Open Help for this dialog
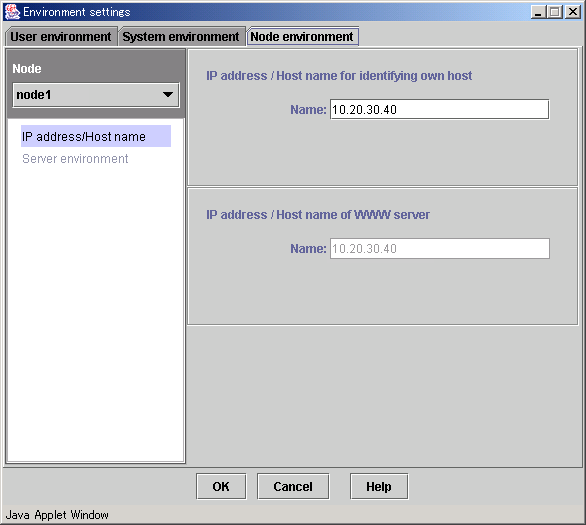 click(x=379, y=487)
